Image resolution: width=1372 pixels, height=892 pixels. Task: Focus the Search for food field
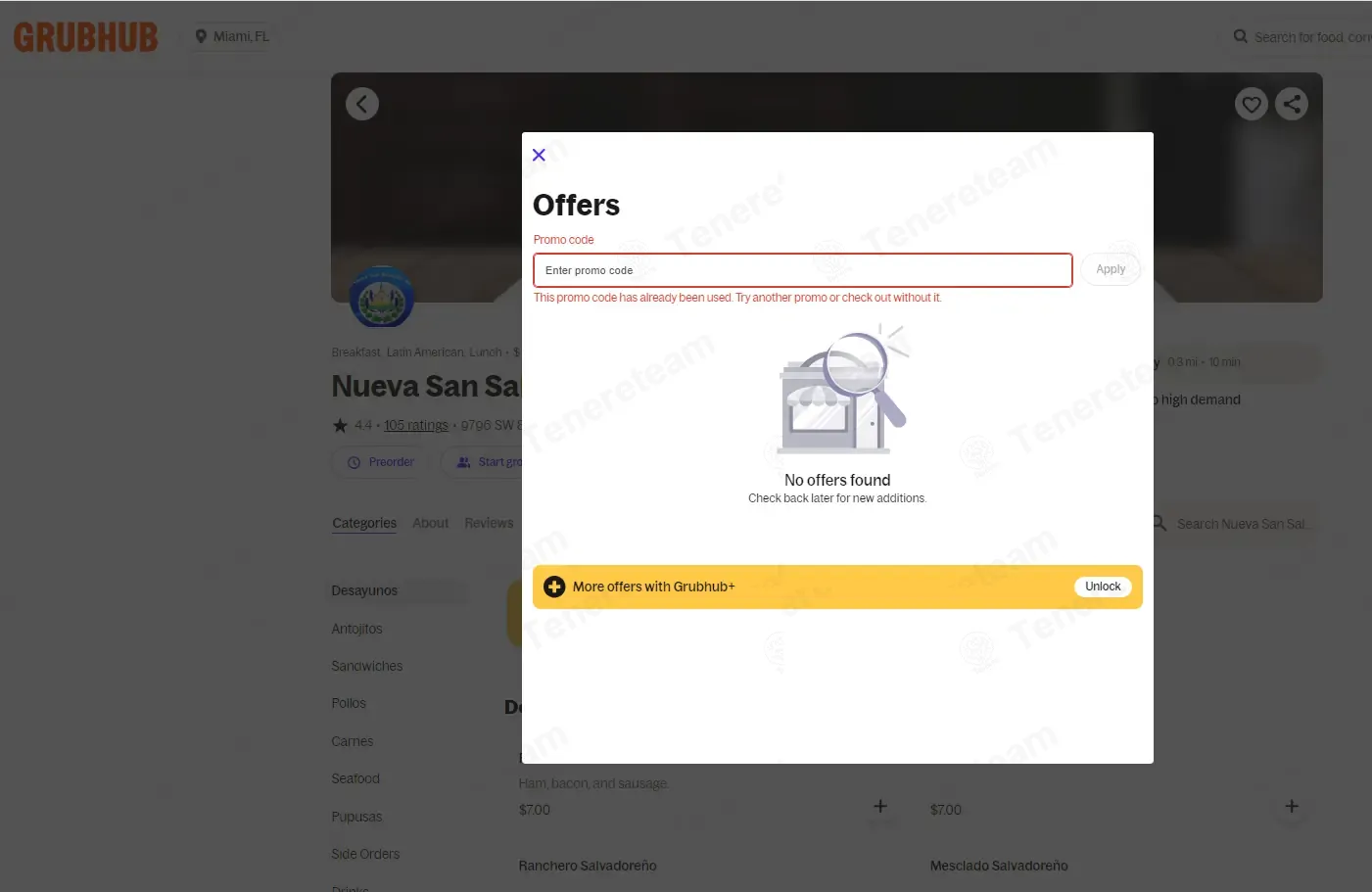1312,37
